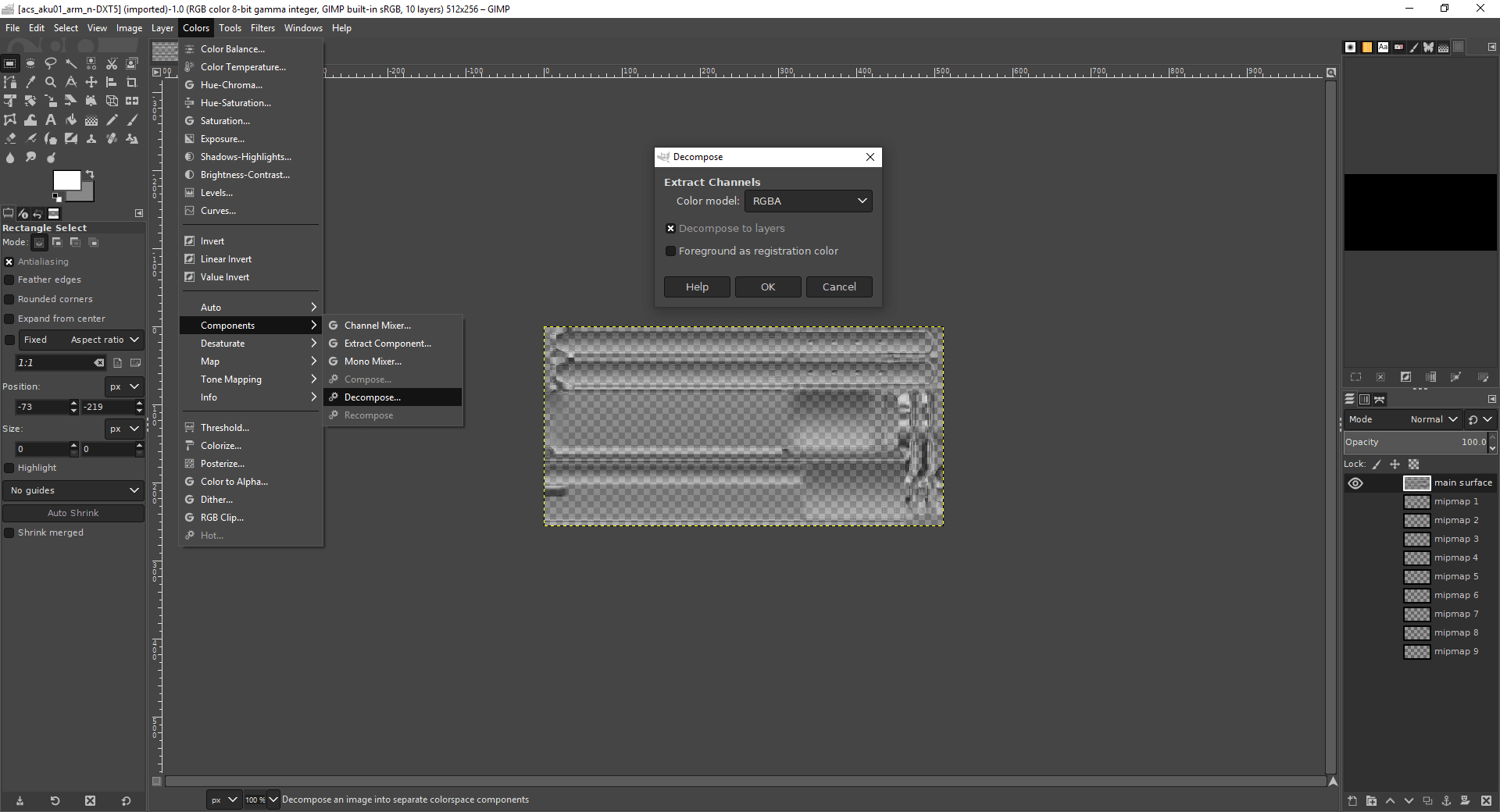1500x812 pixels.
Task: Activate the Move tool
Action: pyautogui.click(x=91, y=82)
